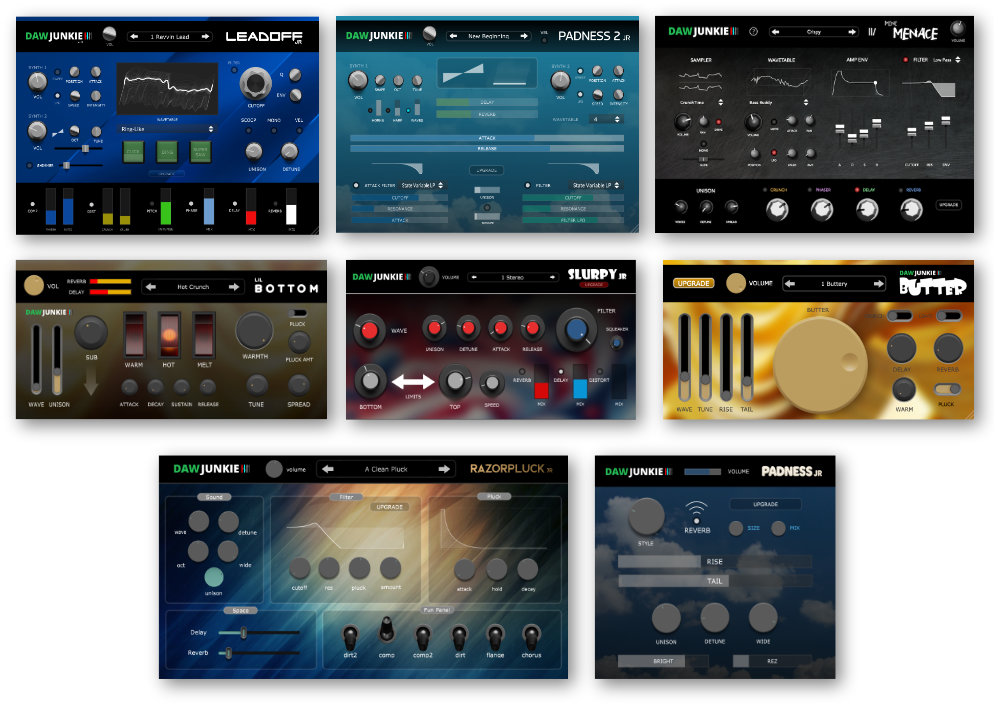1000x705 pixels.
Task: Go to next preset in Leadoff Jr
Action: point(205,37)
